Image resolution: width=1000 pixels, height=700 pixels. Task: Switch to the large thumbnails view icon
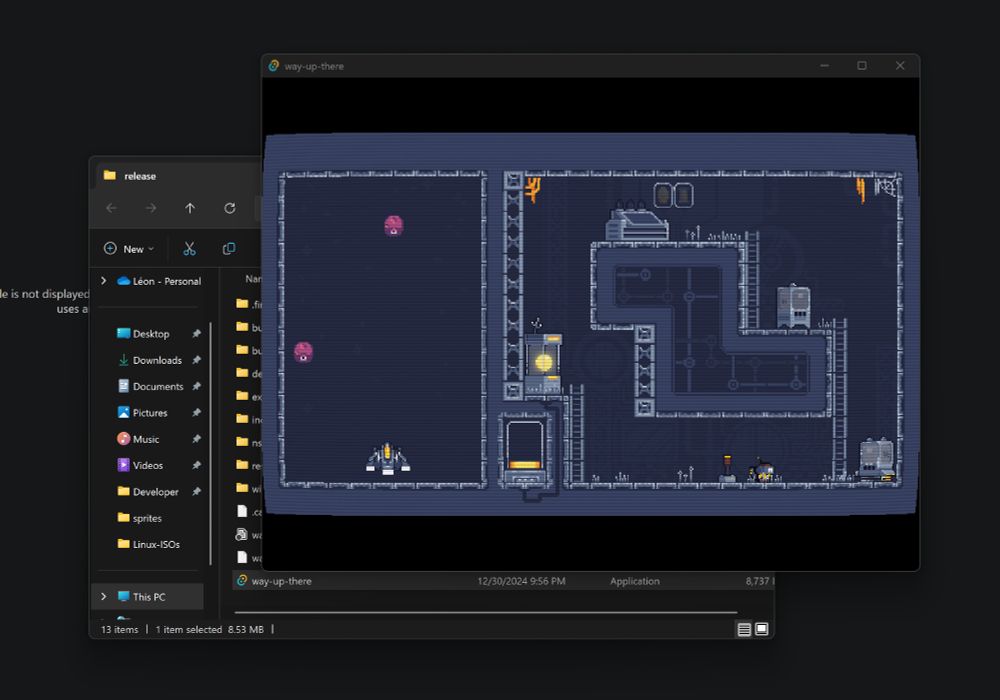(x=761, y=629)
